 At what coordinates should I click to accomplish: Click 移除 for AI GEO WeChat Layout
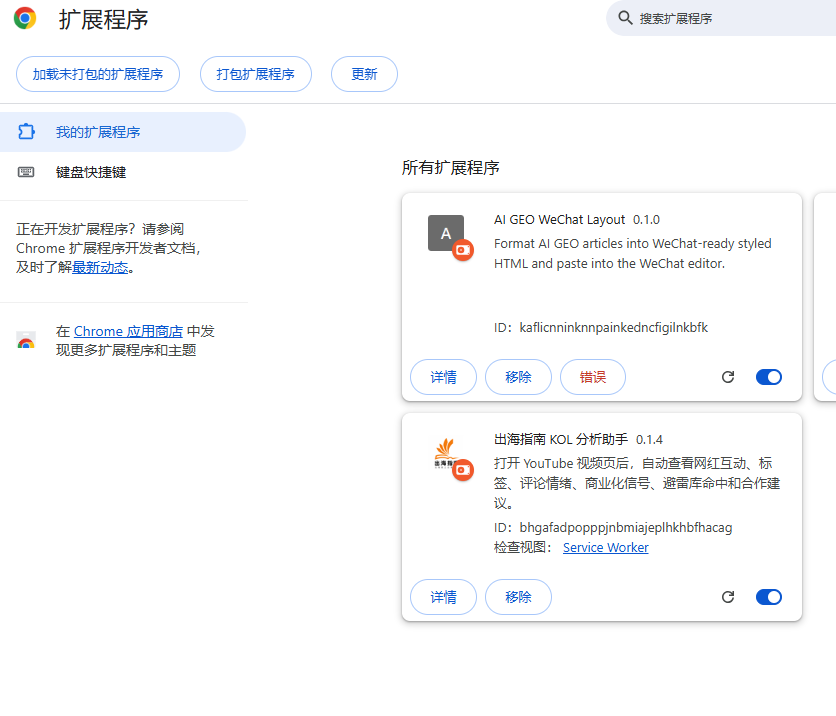[x=518, y=377]
